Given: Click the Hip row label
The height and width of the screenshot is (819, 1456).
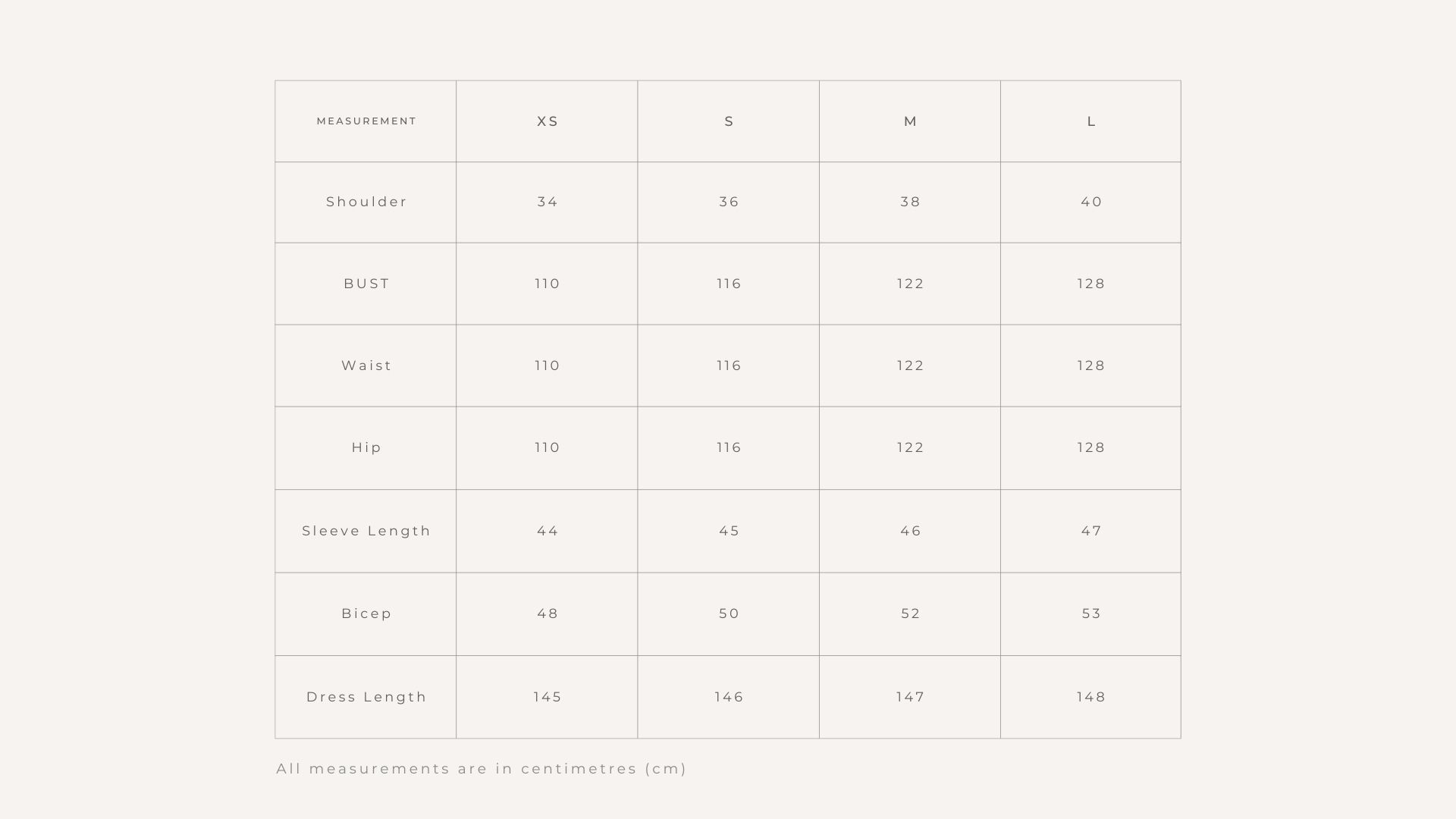Looking at the screenshot, I should [366, 447].
